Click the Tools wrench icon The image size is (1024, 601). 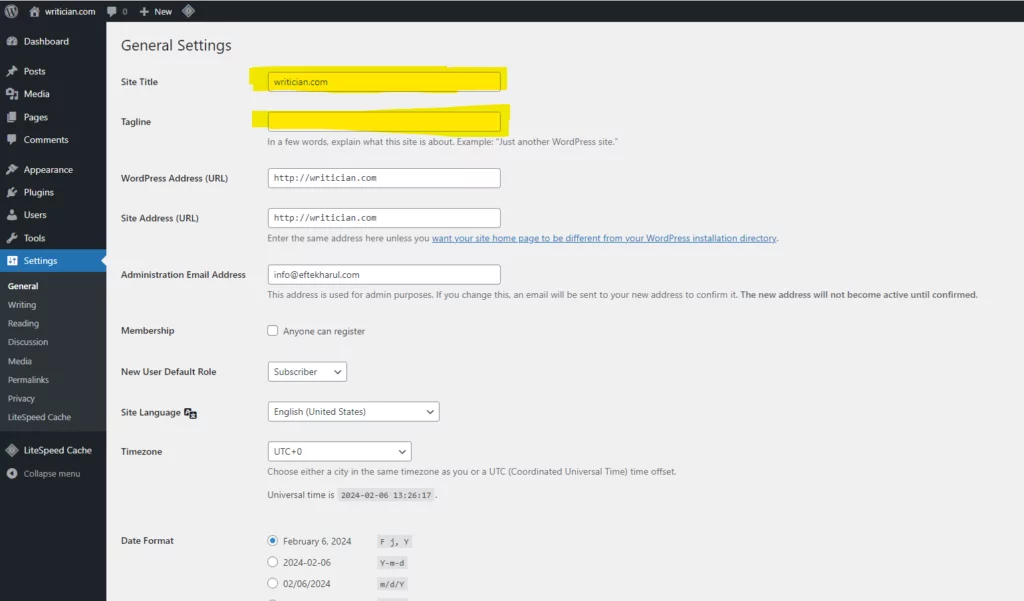[12, 238]
